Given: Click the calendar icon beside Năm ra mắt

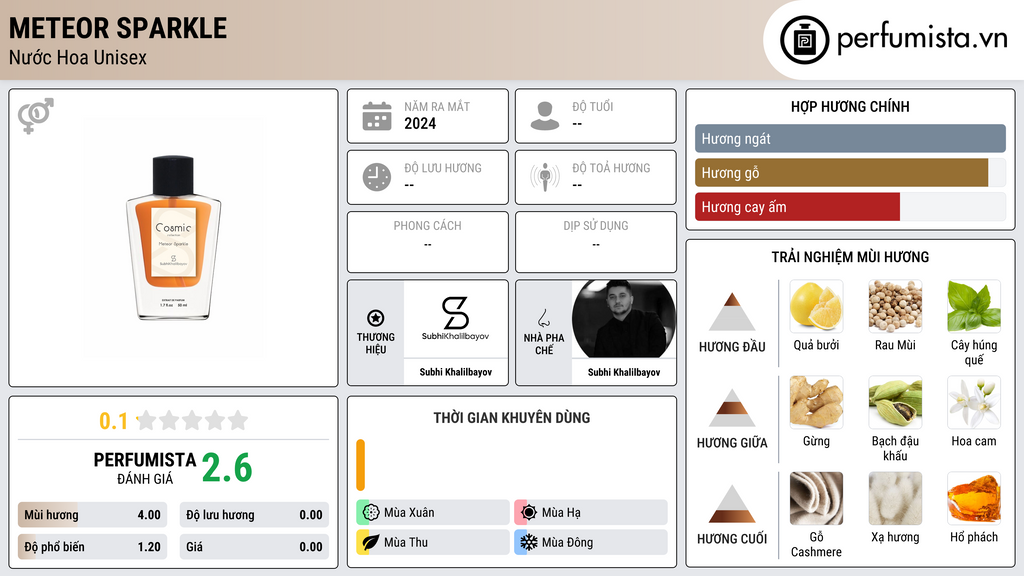Looking at the screenshot, I should 377,116.
